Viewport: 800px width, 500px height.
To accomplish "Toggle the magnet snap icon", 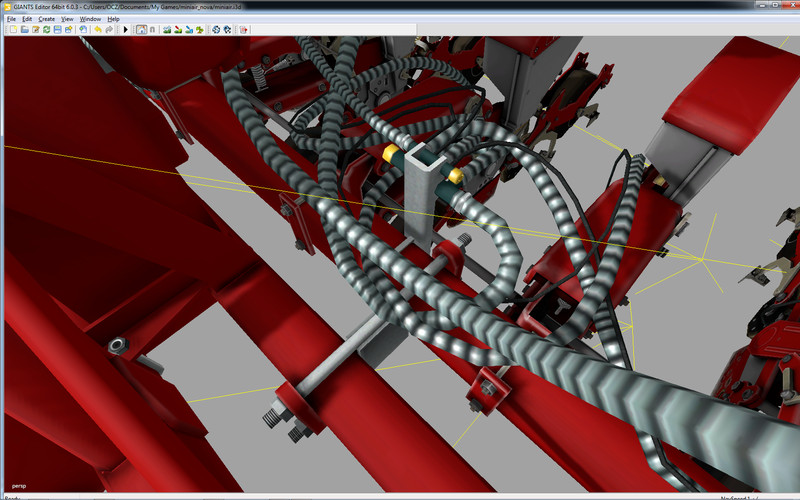I will click(151, 30).
